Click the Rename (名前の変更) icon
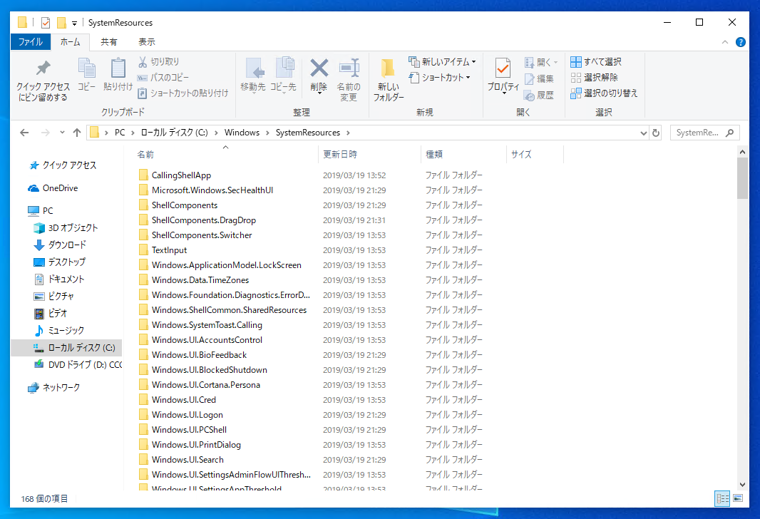The image size is (760, 519). (349, 68)
